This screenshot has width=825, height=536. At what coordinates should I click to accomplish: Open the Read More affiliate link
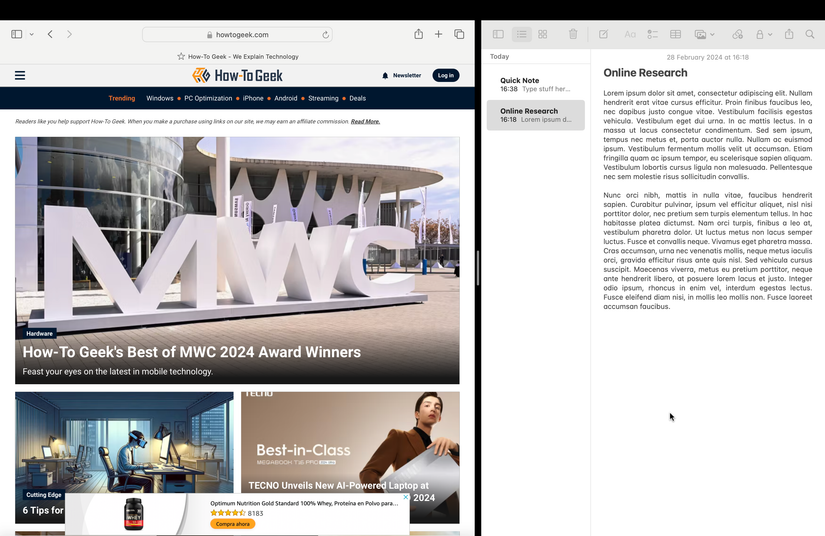point(365,122)
